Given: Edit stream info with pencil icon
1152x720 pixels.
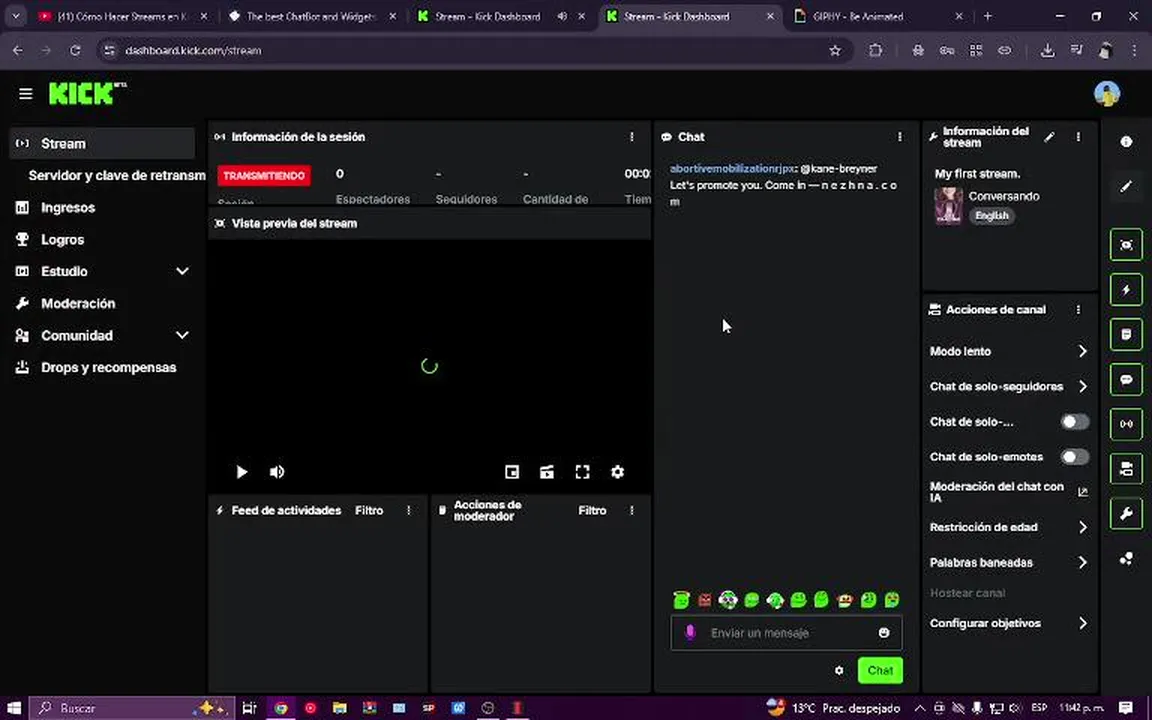Looking at the screenshot, I should 1049,137.
